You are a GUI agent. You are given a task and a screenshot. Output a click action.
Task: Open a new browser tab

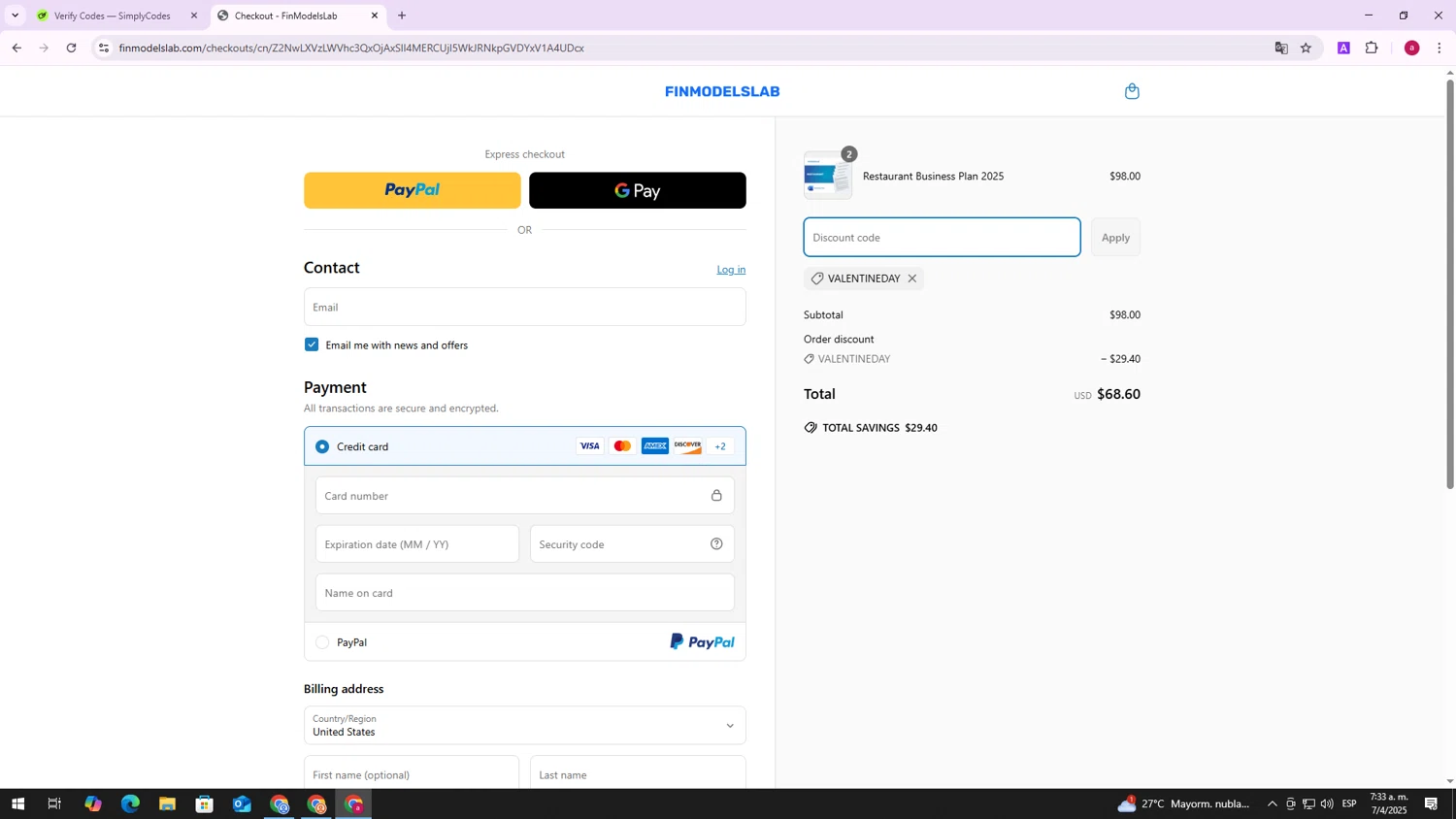pos(402,16)
